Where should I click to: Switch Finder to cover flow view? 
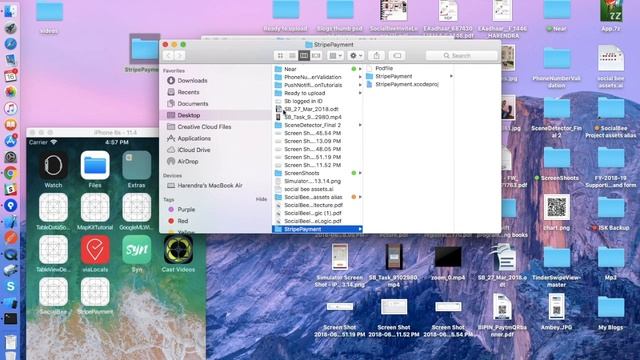[x=316, y=56]
